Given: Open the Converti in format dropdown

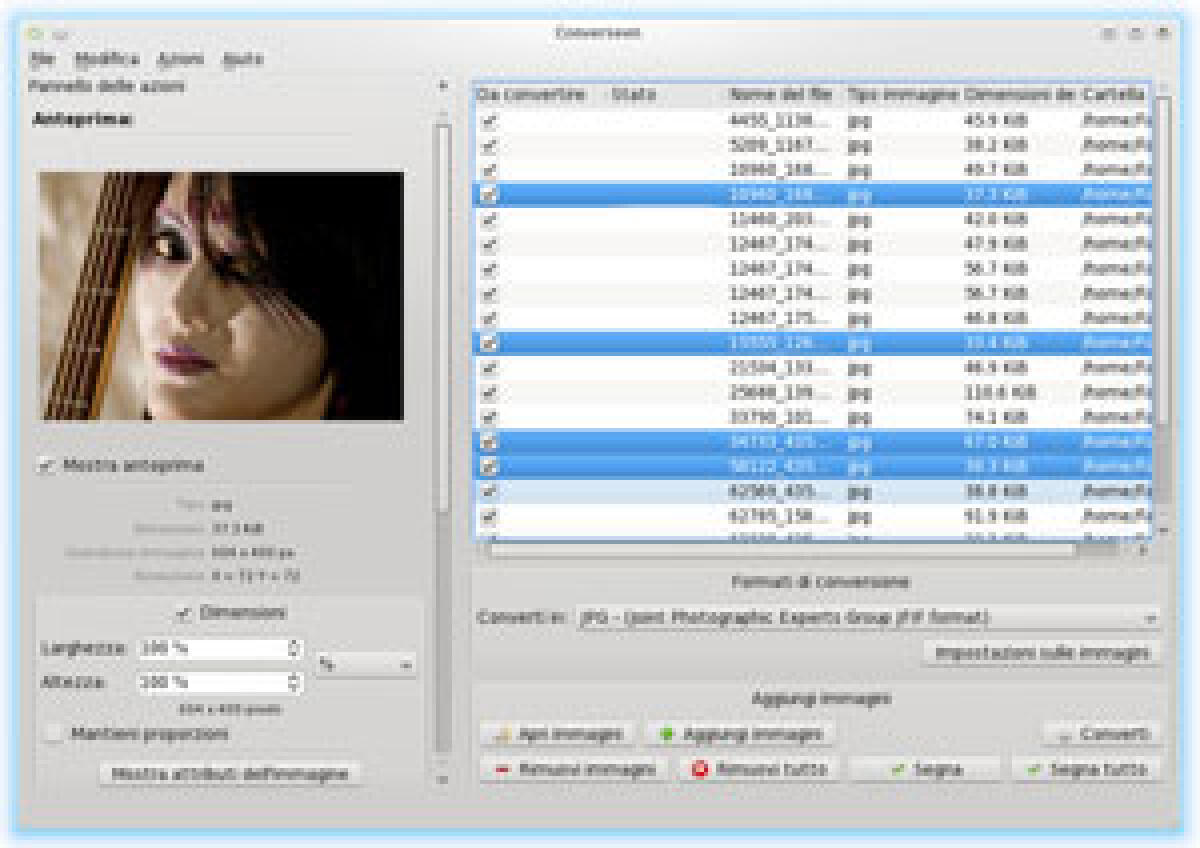Looking at the screenshot, I should click(868, 618).
